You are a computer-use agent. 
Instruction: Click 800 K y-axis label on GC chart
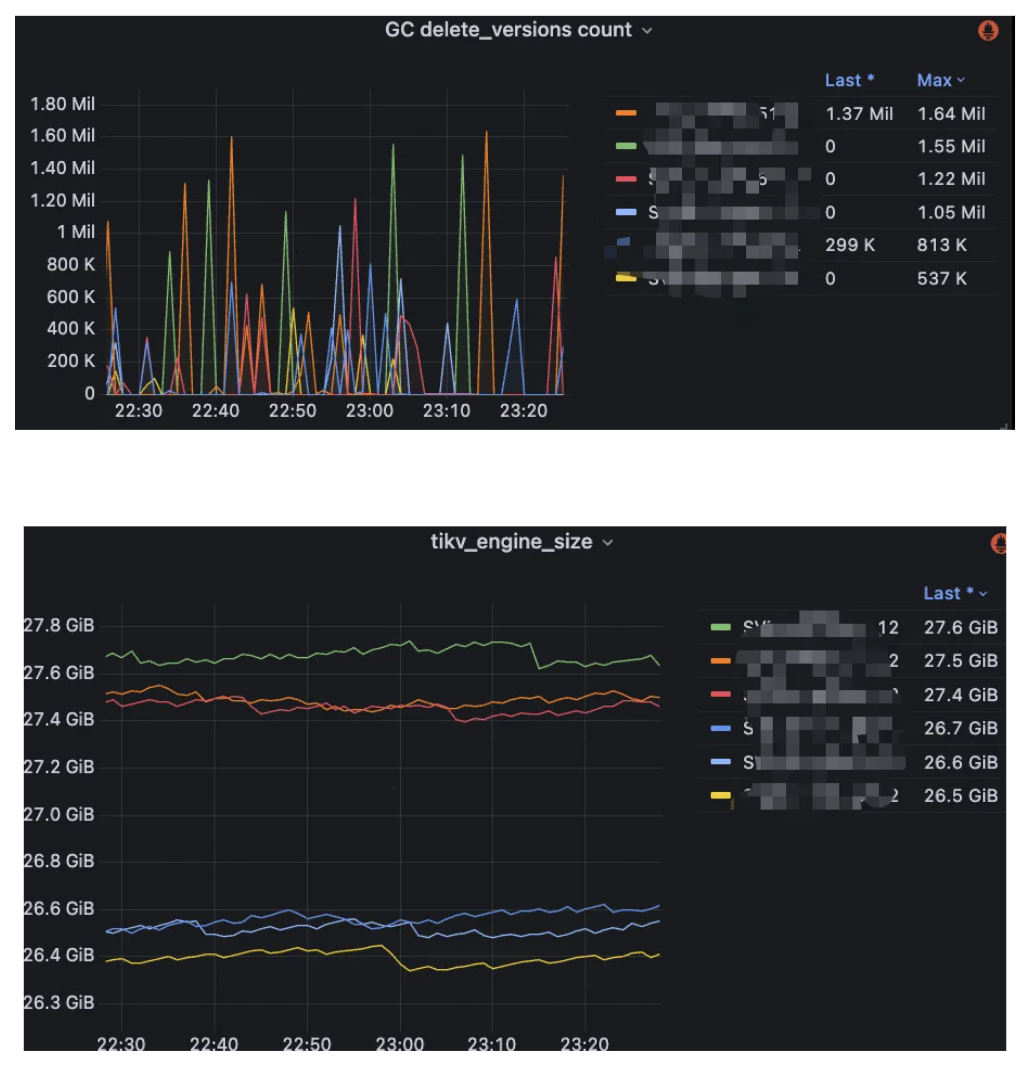pyautogui.click(x=71, y=264)
